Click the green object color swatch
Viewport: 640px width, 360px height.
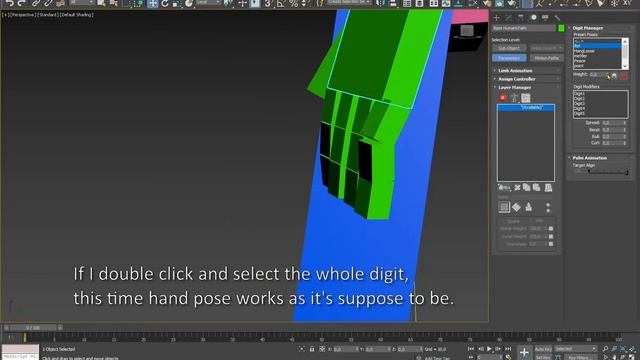tap(561, 28)
